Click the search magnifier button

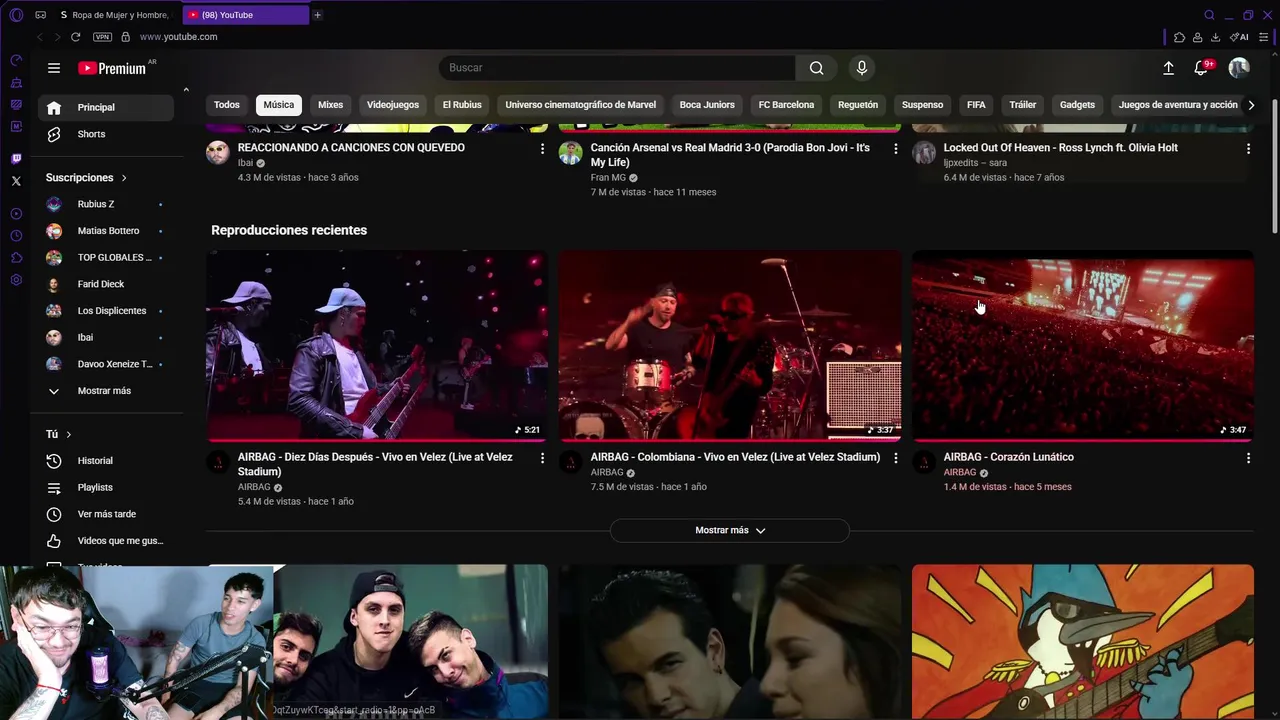817,68
